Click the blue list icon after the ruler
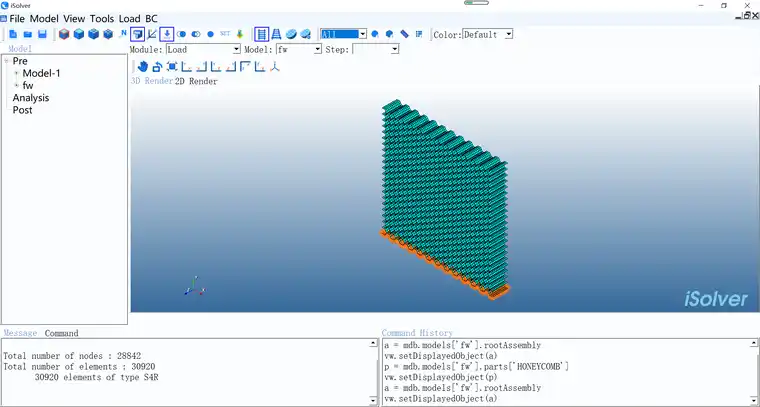Screen dimensions: 760x407 coord(419,34)
